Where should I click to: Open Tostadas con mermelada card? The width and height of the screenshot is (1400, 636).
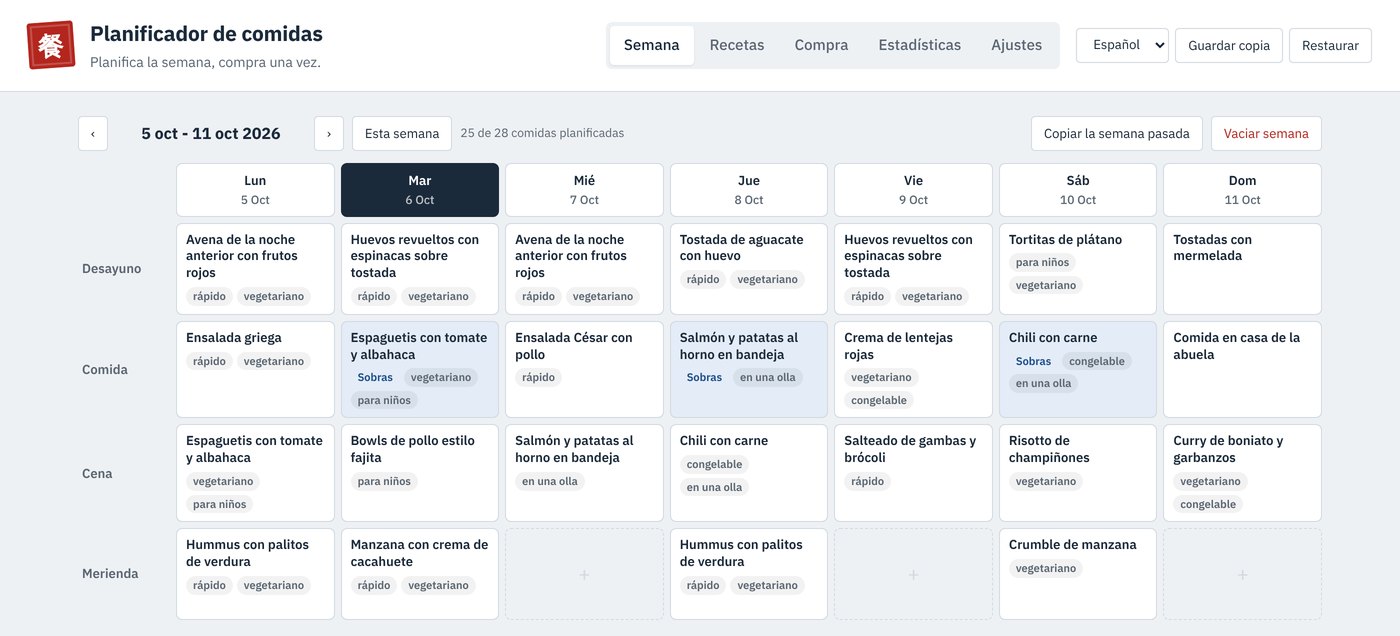coord(1242,269)
